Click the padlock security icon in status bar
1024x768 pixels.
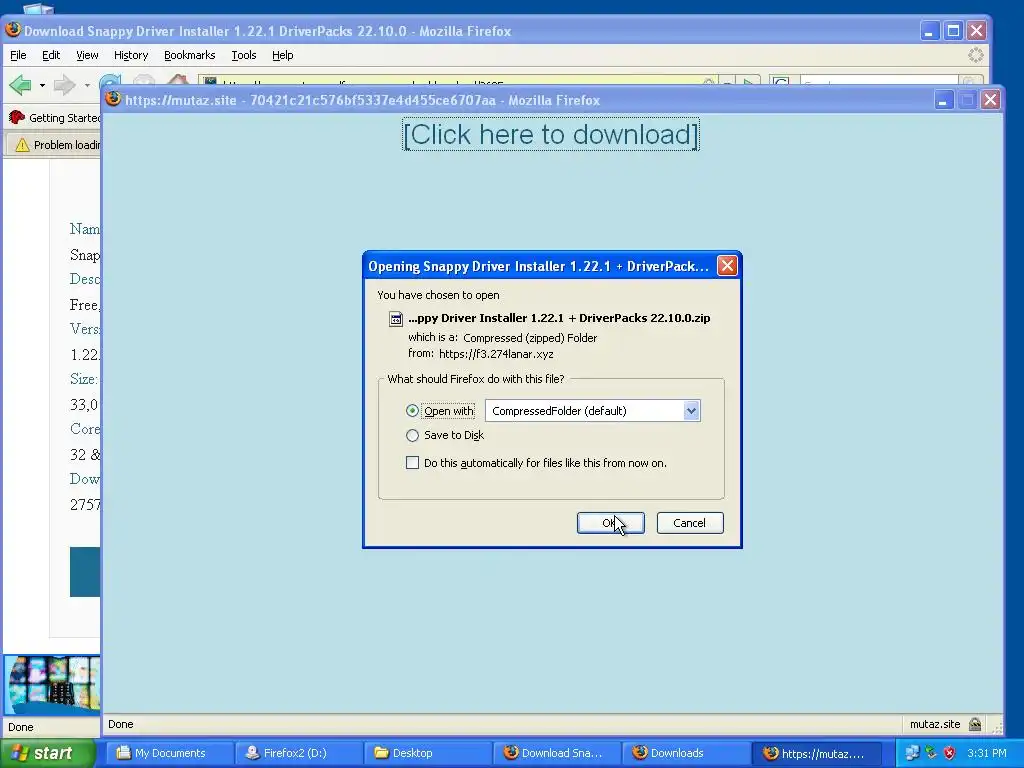pos(975,724)
